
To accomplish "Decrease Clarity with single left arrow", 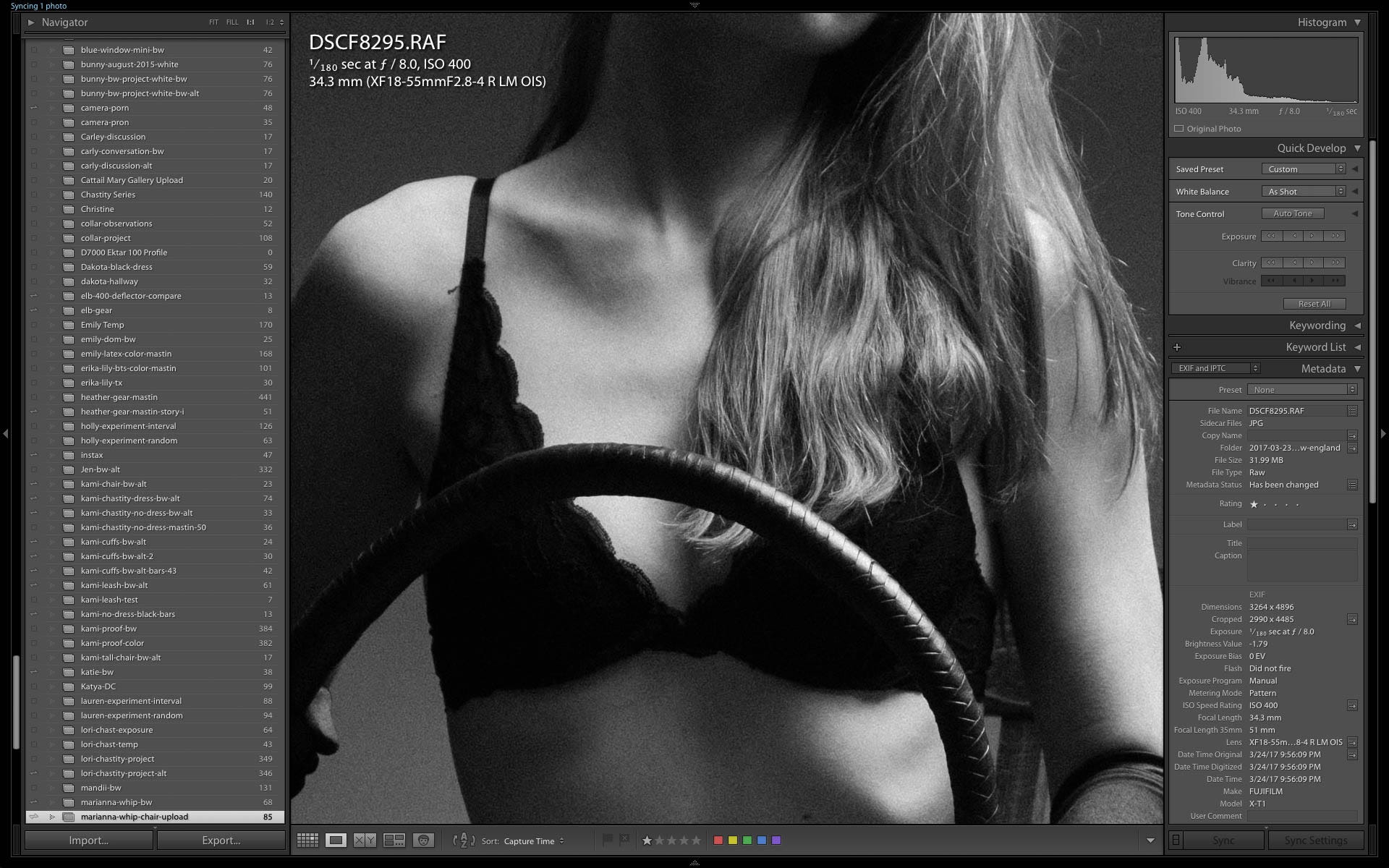I will (1293, 263).
